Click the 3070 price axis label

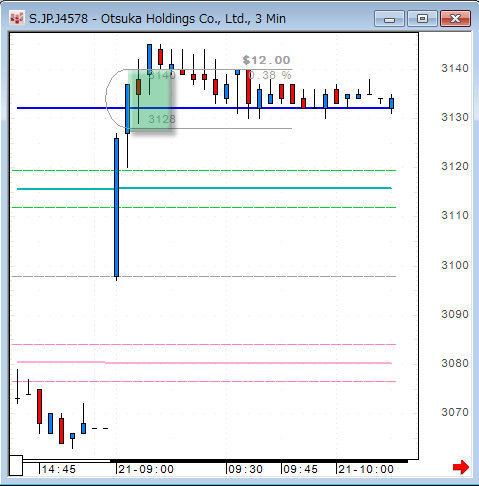click(455, 412)
